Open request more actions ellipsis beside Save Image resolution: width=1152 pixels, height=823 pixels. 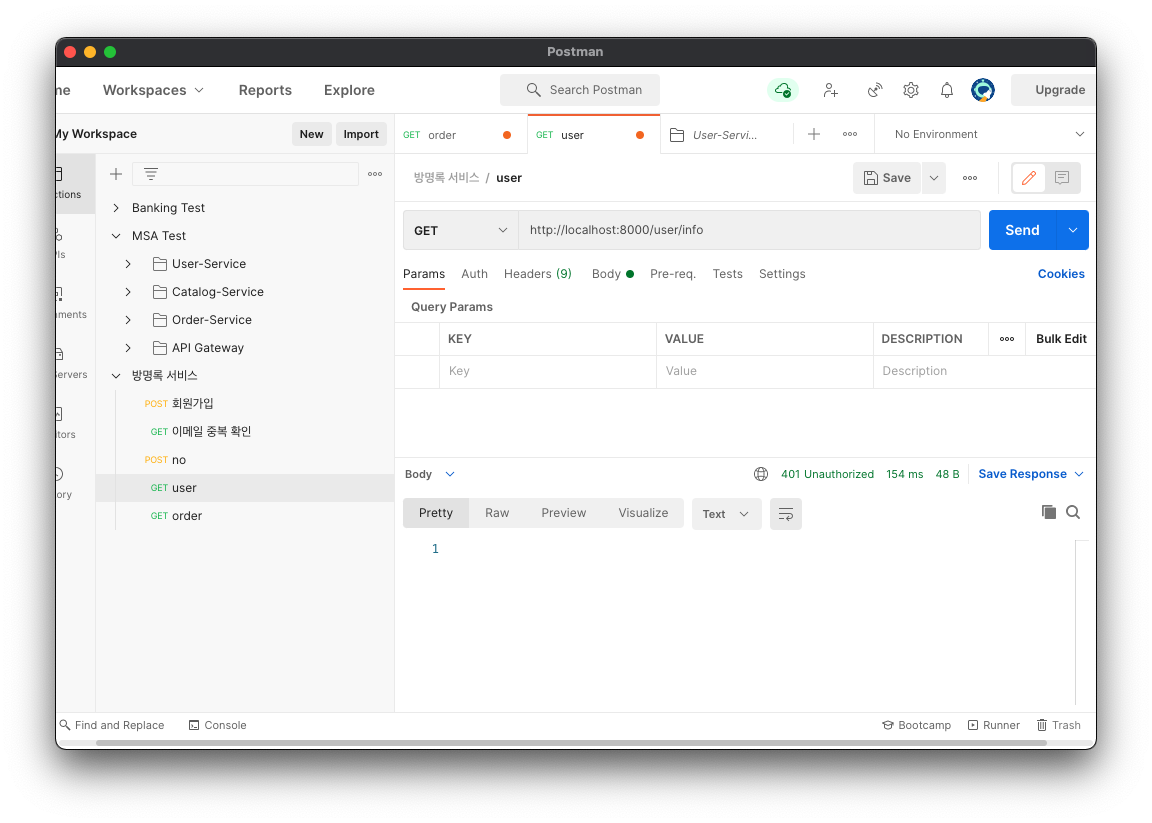click(x=970, y=178)
